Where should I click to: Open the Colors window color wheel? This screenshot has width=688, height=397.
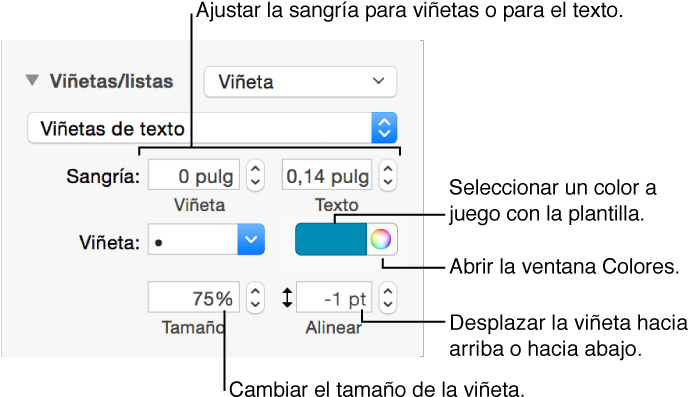(x=381, y=240)
